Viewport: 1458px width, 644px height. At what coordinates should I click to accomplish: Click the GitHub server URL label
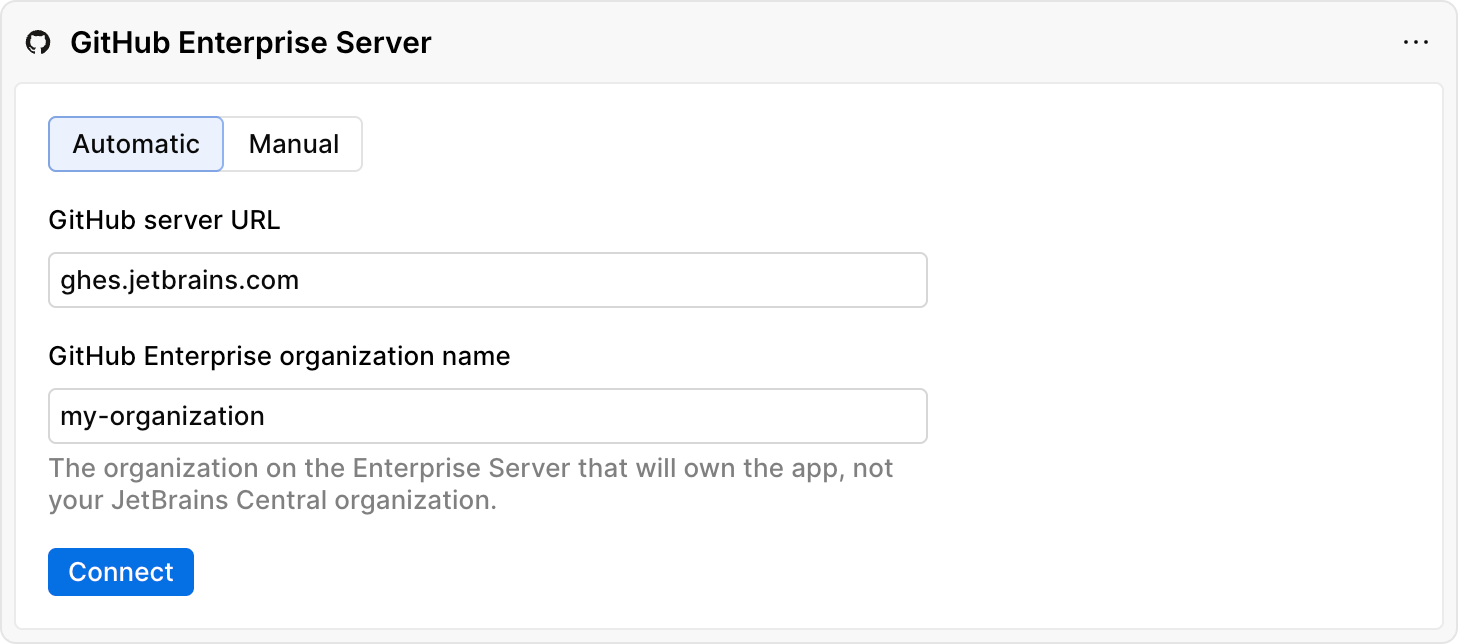click(164, 220)
